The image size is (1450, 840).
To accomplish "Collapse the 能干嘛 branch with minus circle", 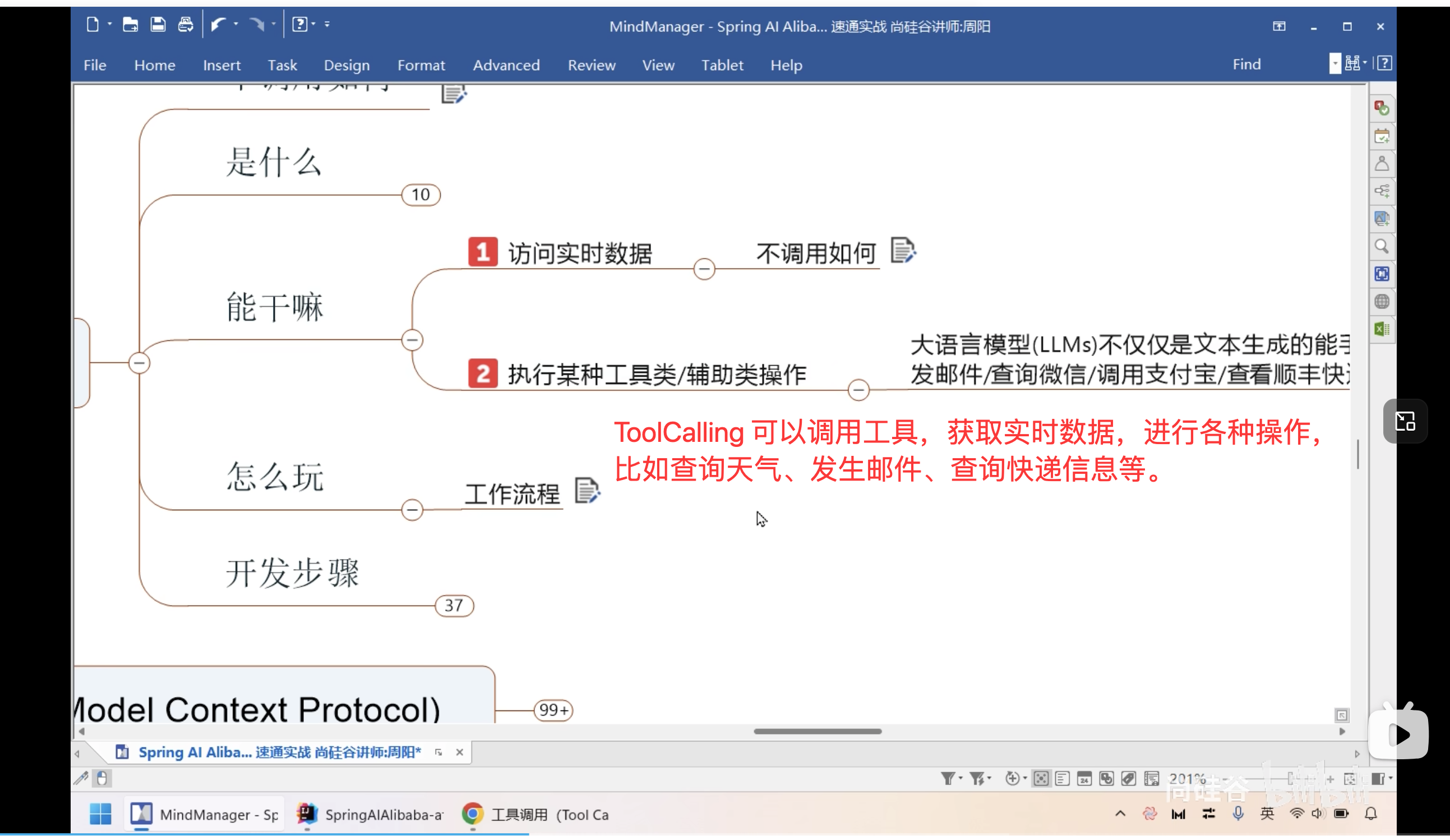I will [412, 340].
